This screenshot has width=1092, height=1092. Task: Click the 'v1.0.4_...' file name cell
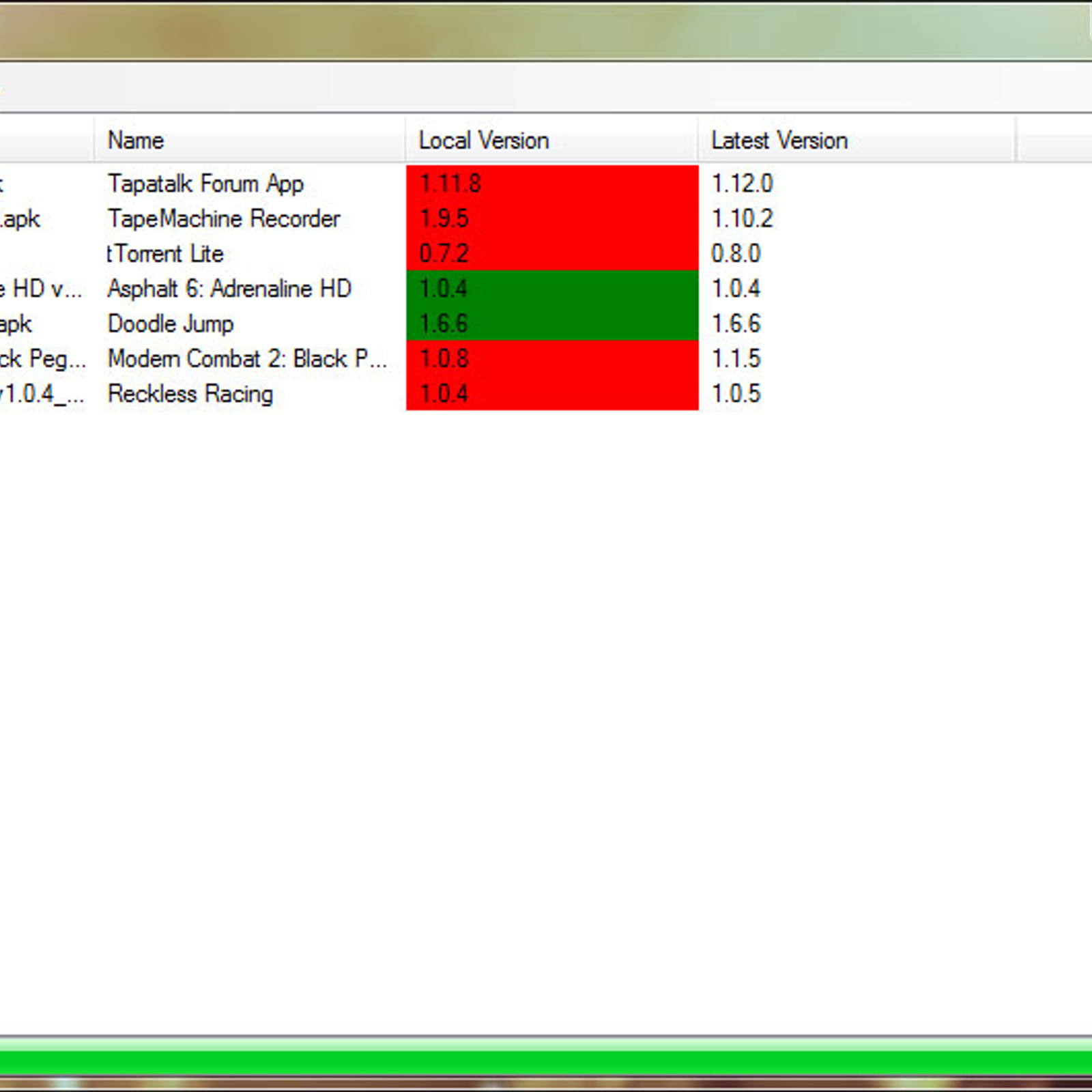42,394
